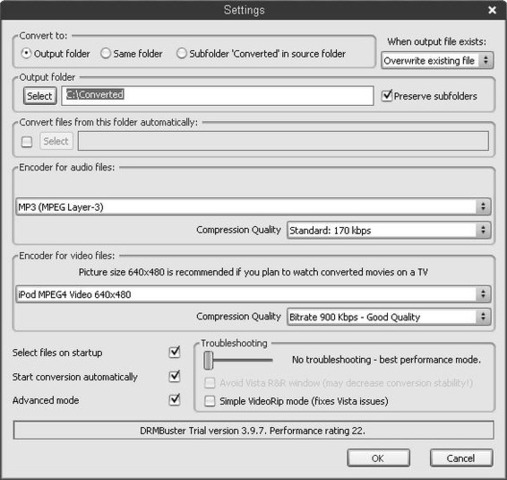
Task: Click the automatic convert folder path field
Action: 283,141
